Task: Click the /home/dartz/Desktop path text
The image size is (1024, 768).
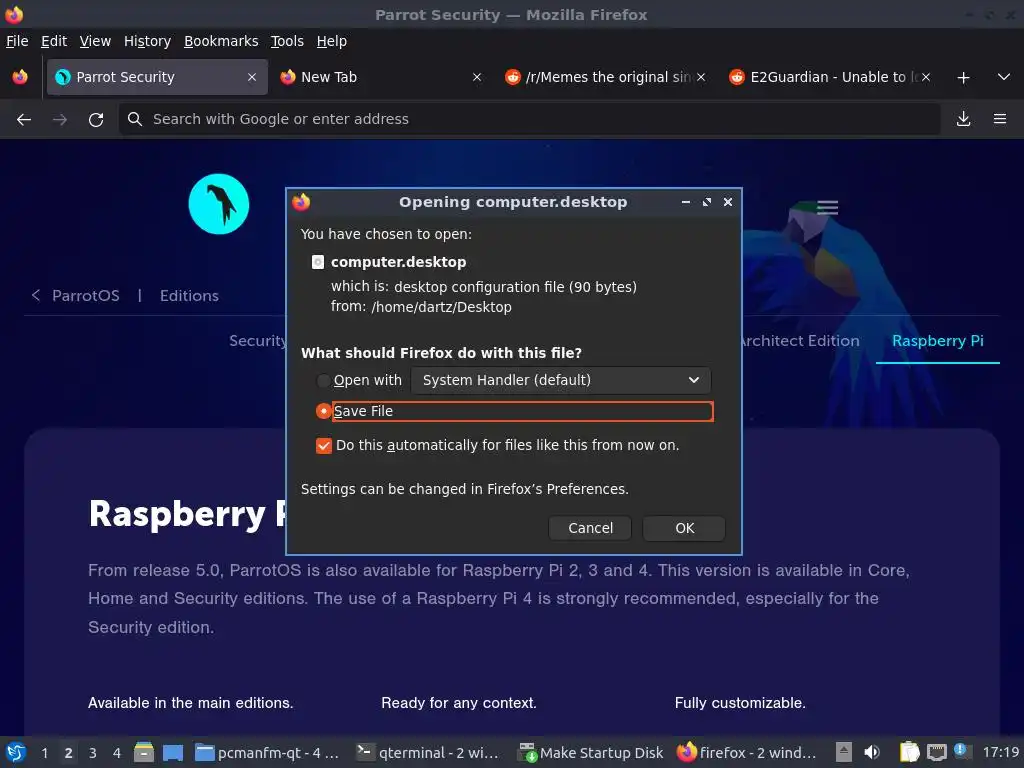Action: [x=441, y=307]
